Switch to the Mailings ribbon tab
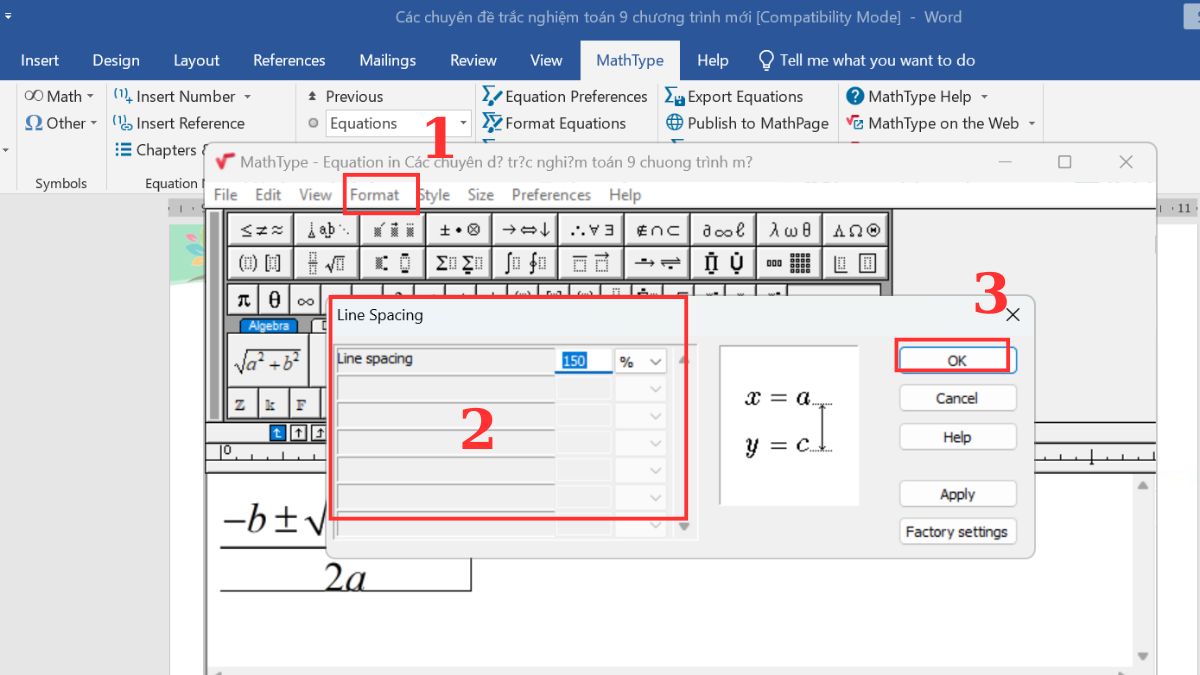 pos(388,60)
